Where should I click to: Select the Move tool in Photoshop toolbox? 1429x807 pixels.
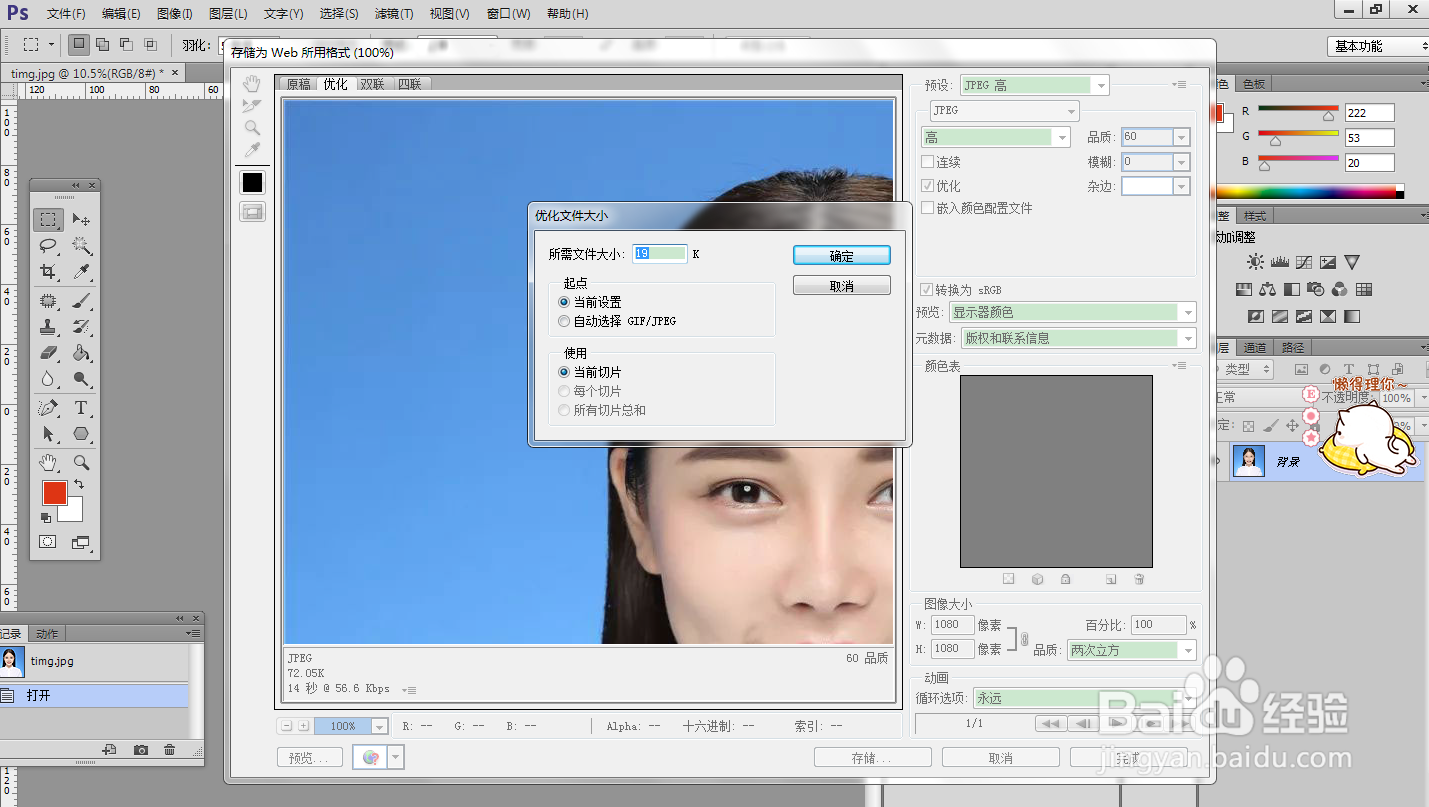pyautogui.click(x=81, y=219)
